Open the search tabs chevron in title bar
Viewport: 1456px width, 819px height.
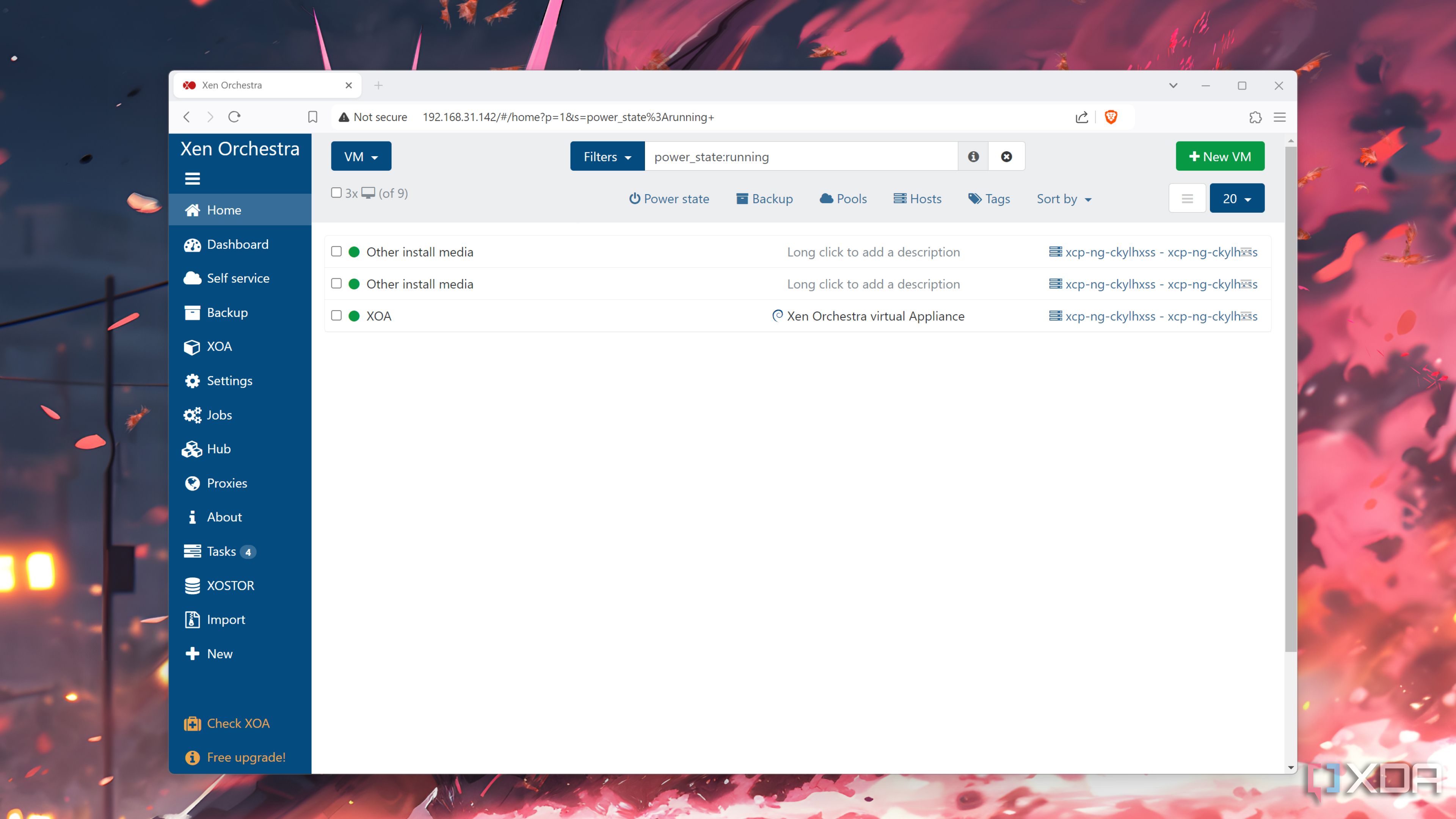pyautogui.click(x=1173, y=85)
